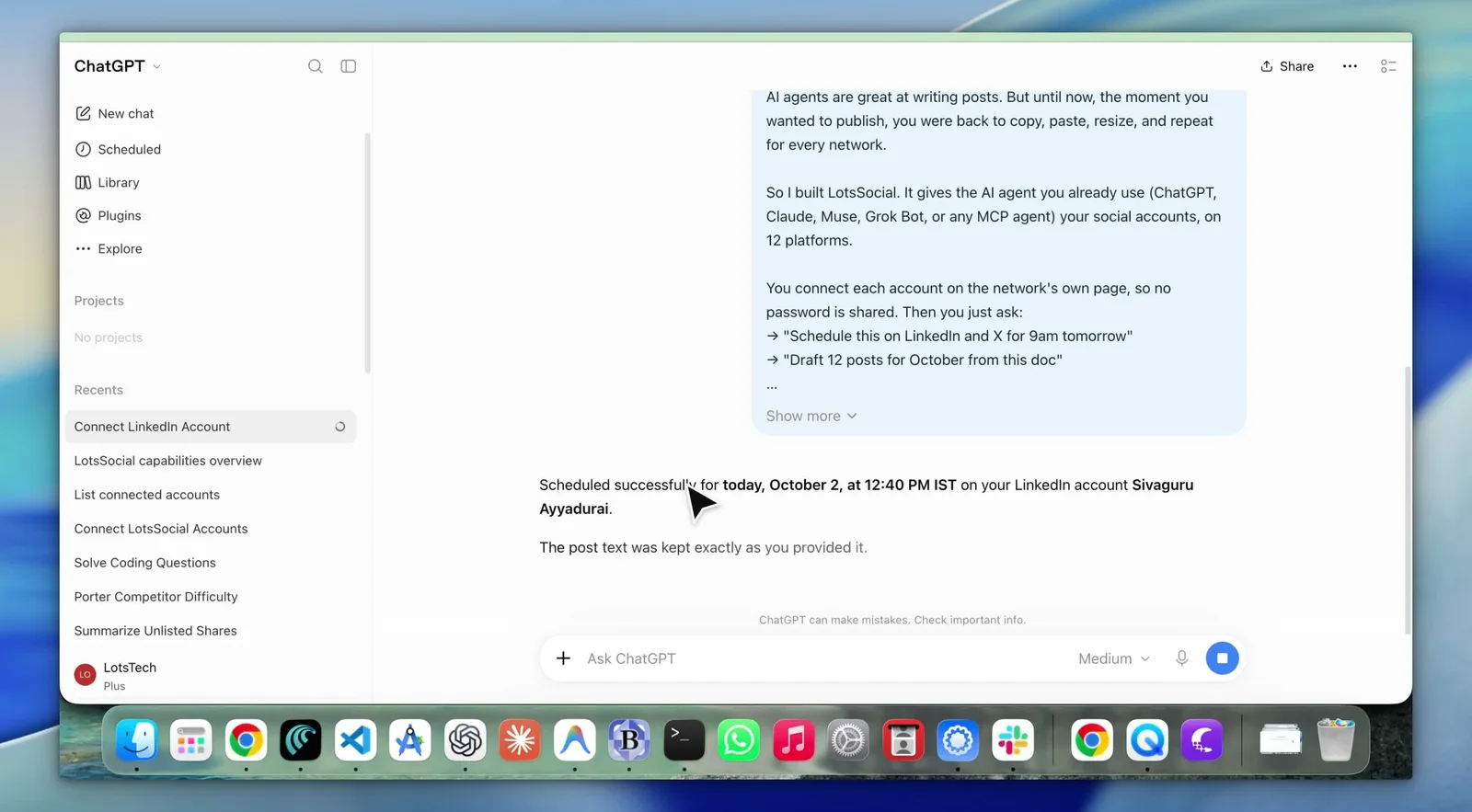Click the Library books icon

[83, 182]
